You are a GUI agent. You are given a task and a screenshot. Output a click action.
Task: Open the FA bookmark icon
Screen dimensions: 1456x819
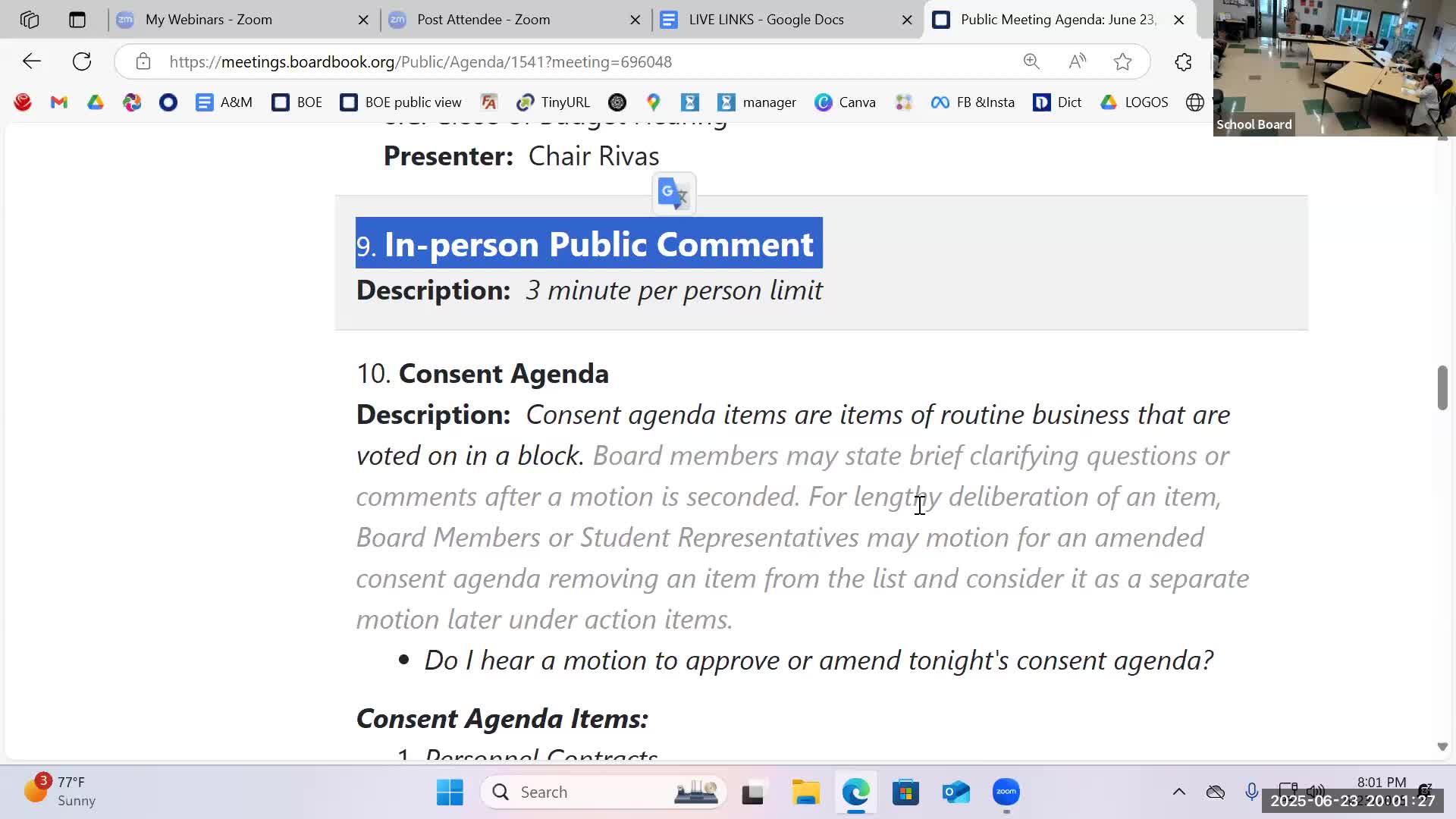[489, 102]
